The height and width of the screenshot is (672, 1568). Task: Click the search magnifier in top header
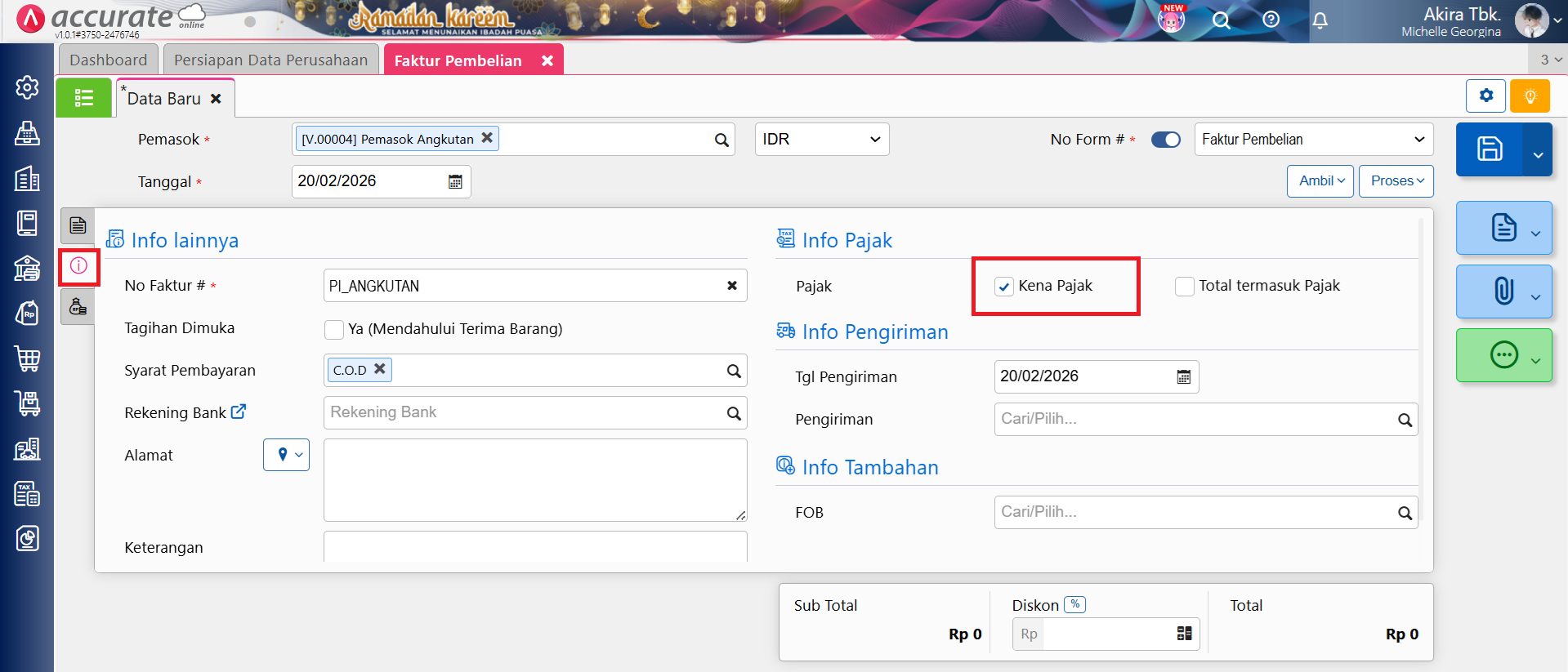[1221, 20]
